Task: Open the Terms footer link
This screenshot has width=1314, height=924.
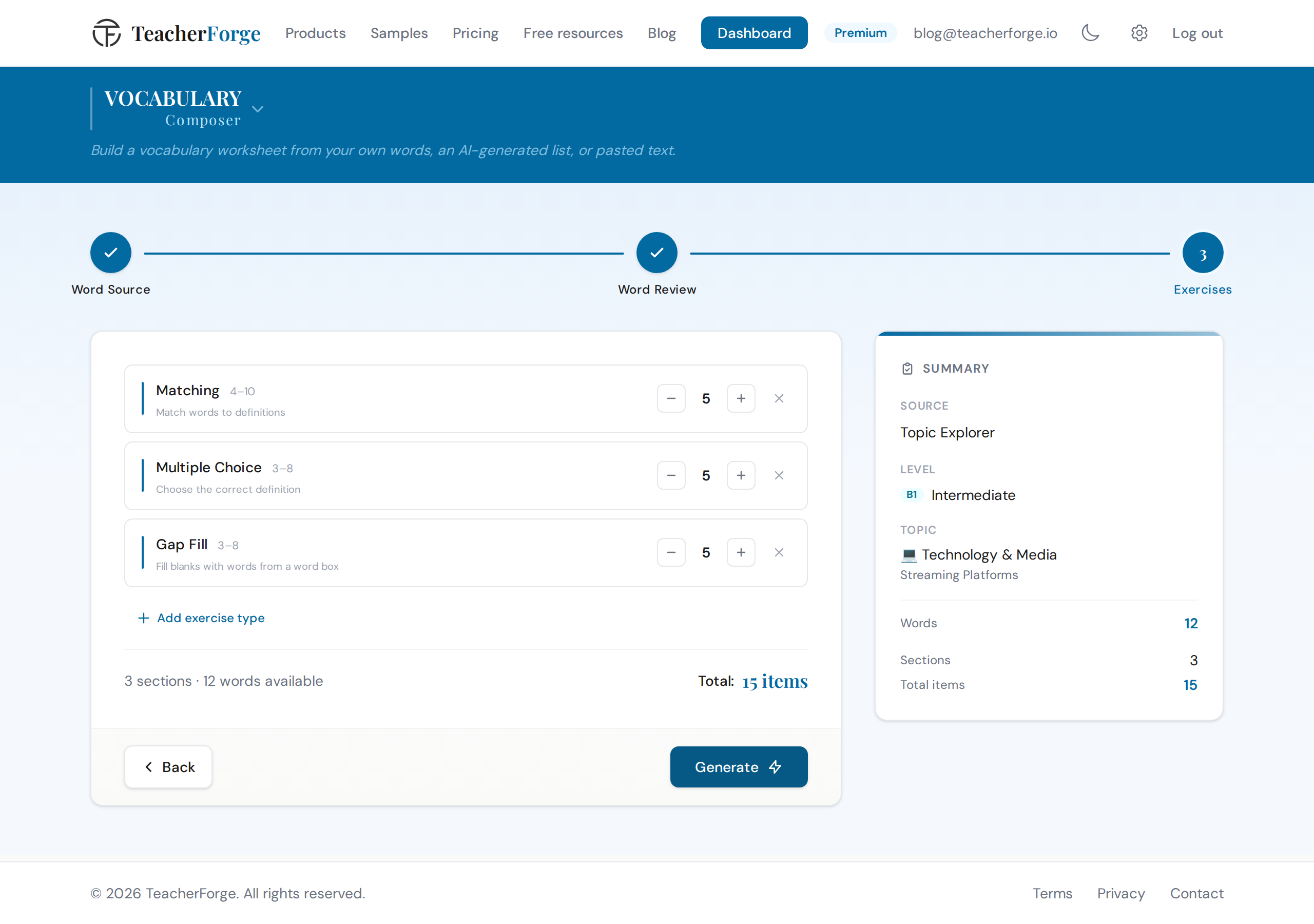Action: [1052, 894]
